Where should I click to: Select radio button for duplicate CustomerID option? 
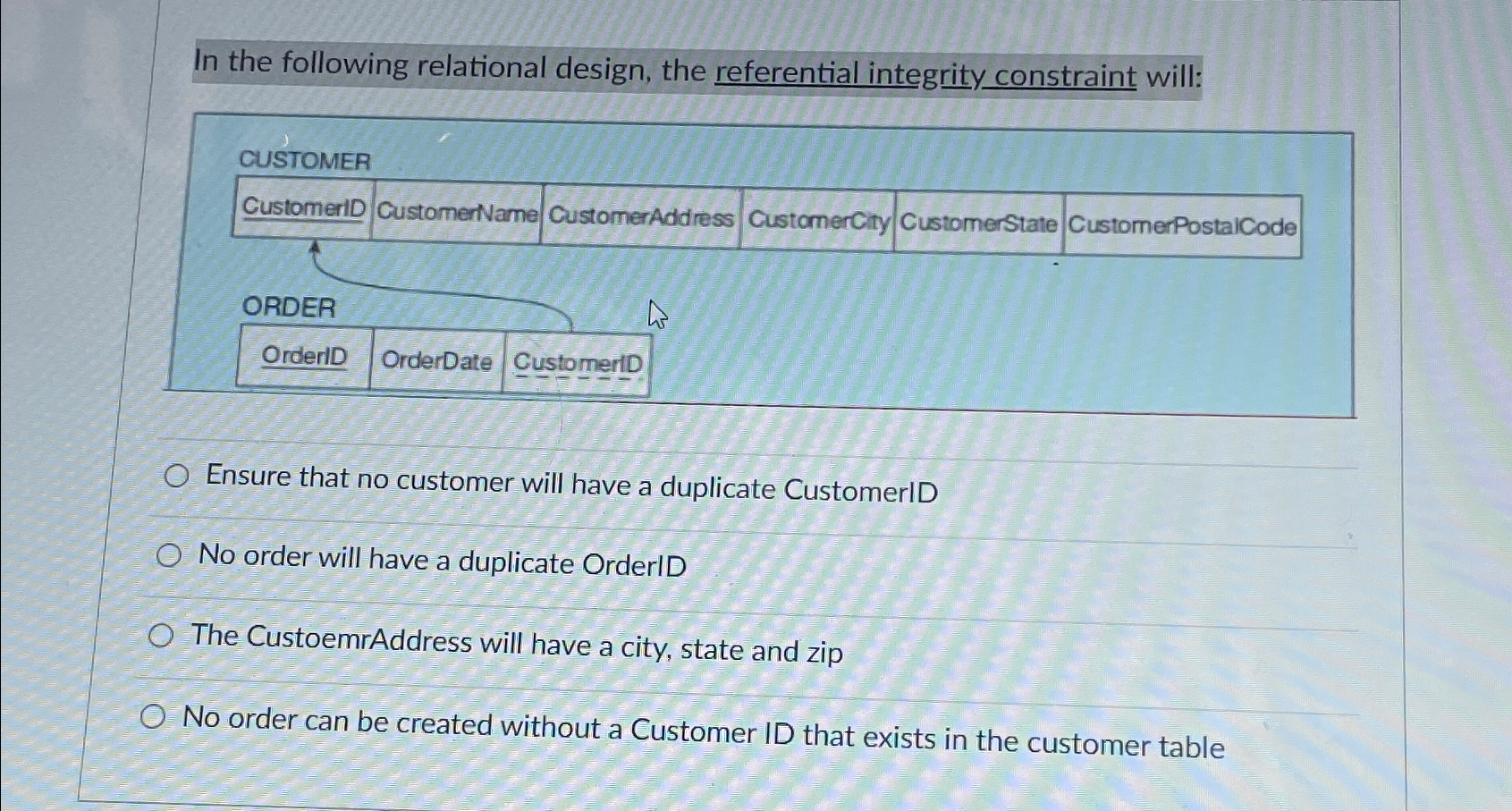(x=175, y=475)
